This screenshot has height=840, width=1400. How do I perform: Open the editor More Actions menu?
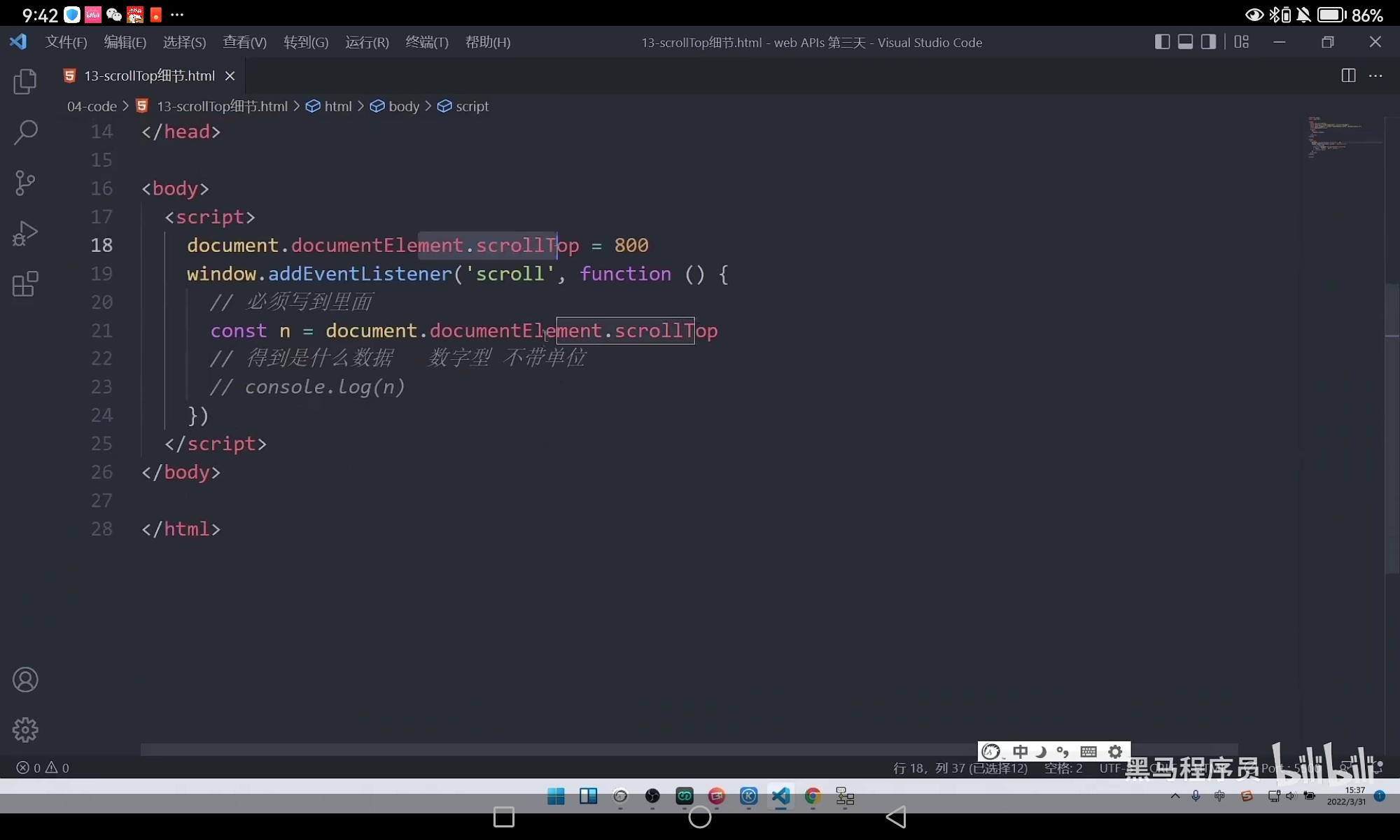click(x=1377, y=76)
